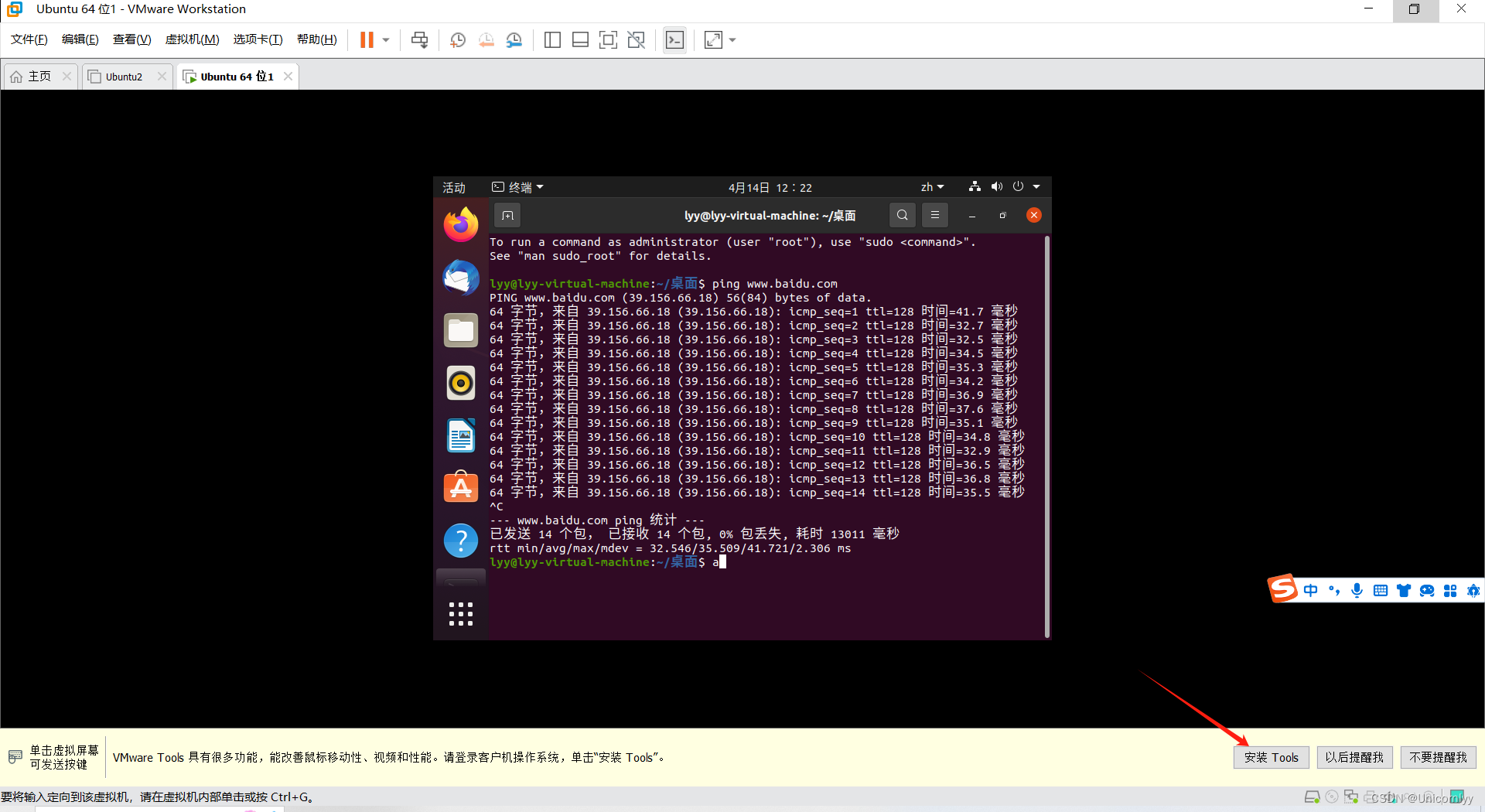Toggle Sogou punctuation mode icon
Image resolution: width=1485 pixels, height=812 pixels.
coord(1334,591)
